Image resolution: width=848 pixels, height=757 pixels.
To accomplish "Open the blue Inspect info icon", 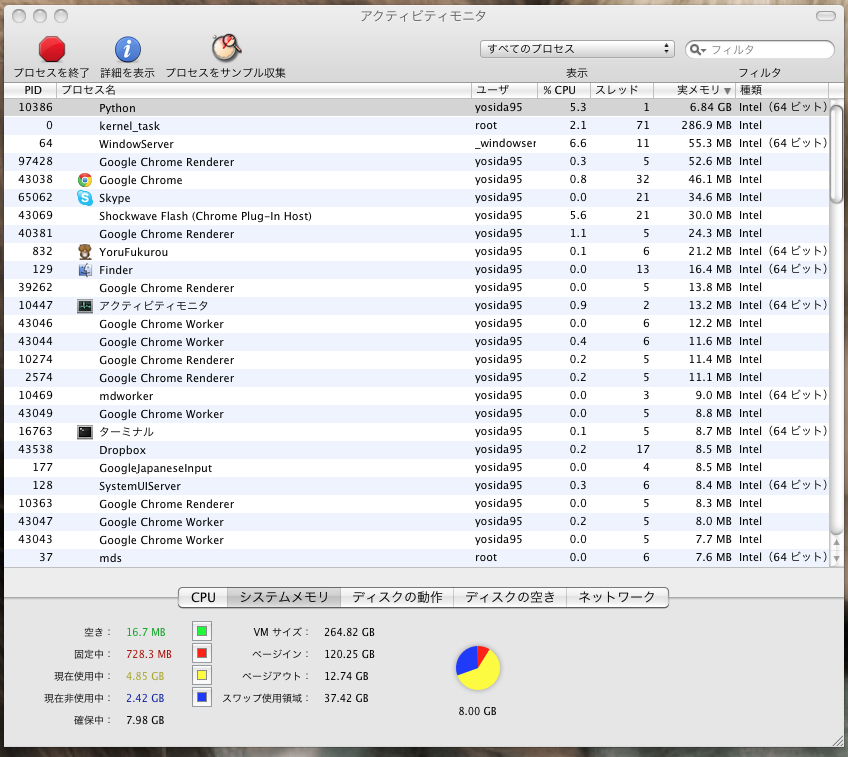I will [127, 48].
